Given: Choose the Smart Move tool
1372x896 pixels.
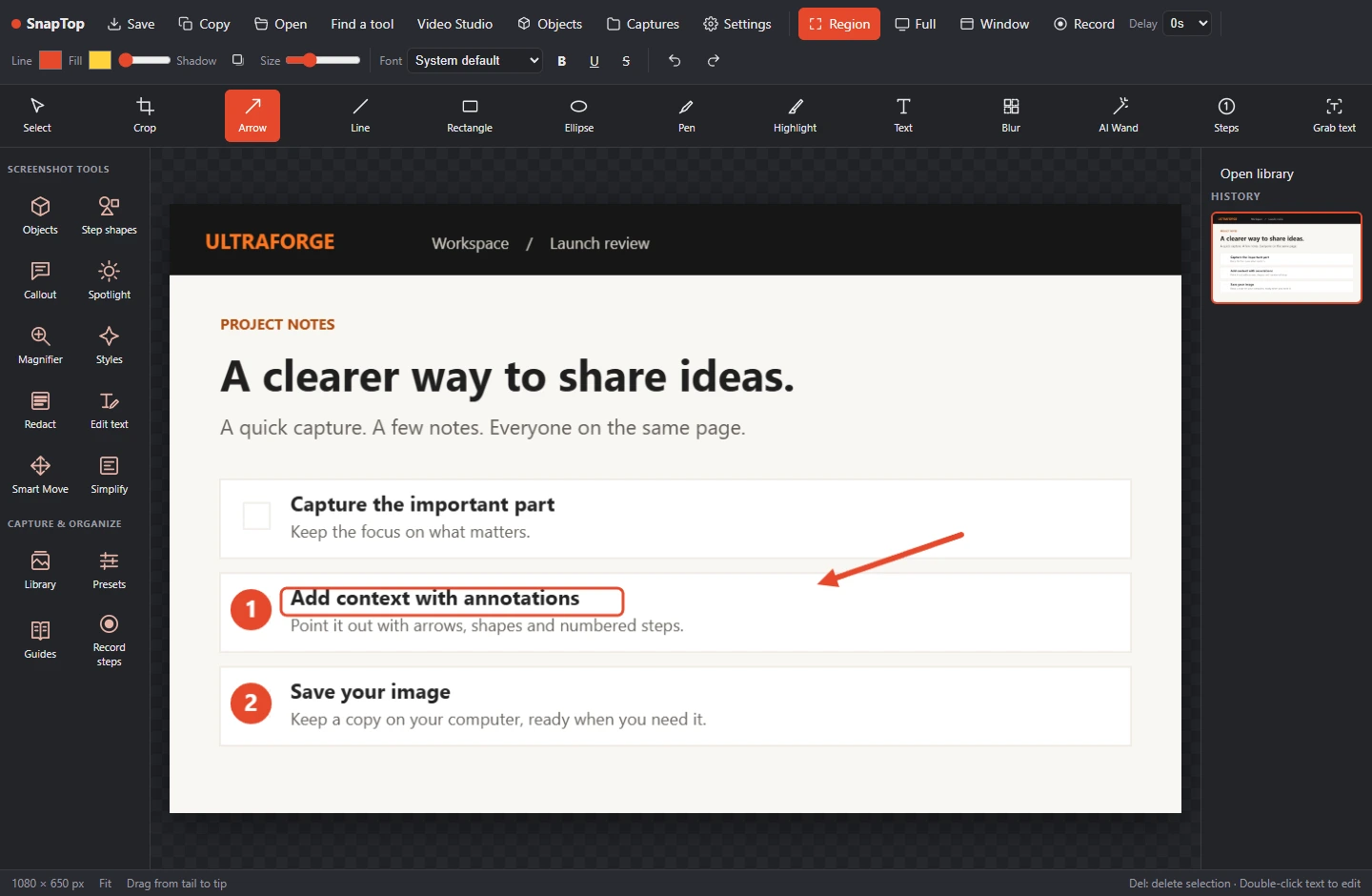Looking at the screenshot, I should [x=40, y=475].
